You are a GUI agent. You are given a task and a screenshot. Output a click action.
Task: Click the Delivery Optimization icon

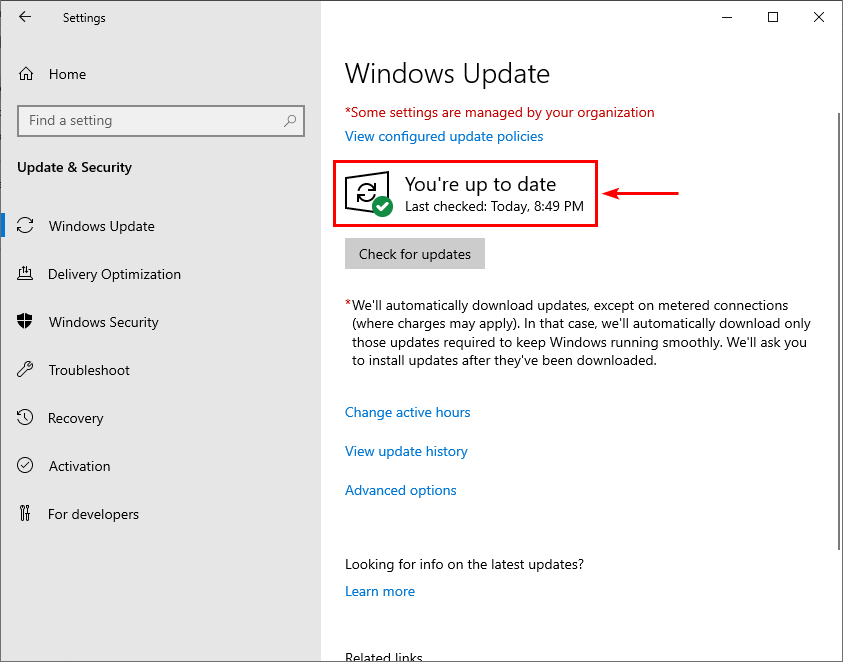tap(25, 273)
